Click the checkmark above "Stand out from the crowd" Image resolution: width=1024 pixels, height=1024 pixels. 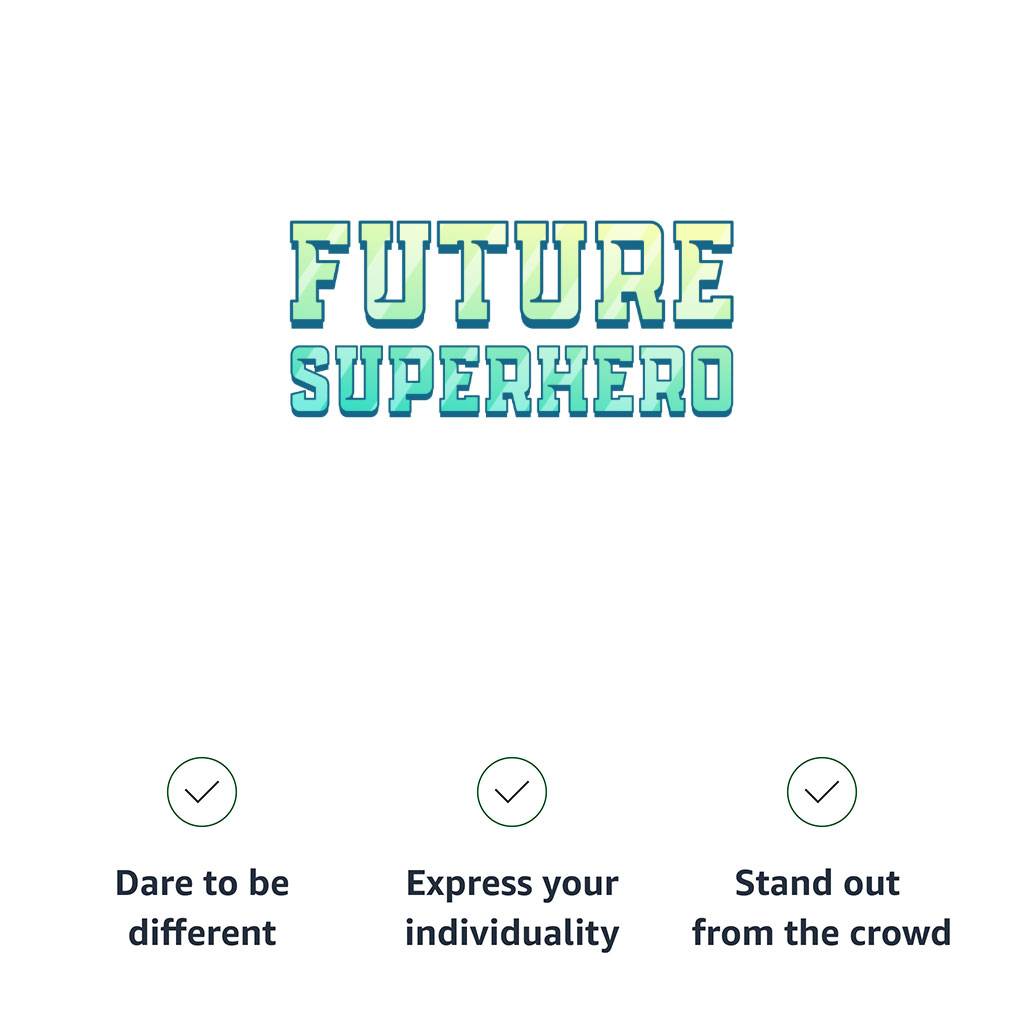(x=822, y=792)
